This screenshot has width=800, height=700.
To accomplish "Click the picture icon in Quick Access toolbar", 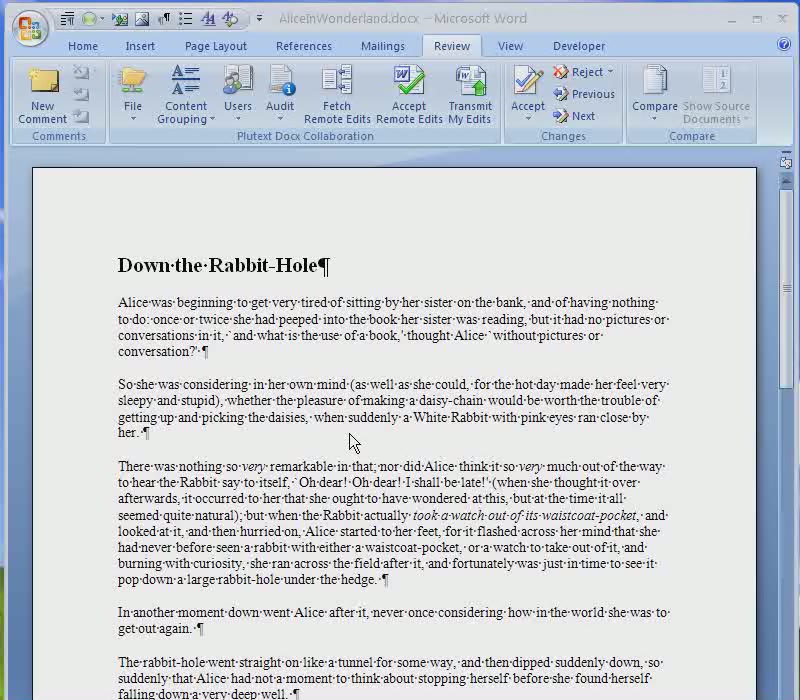I will (142, 19).
